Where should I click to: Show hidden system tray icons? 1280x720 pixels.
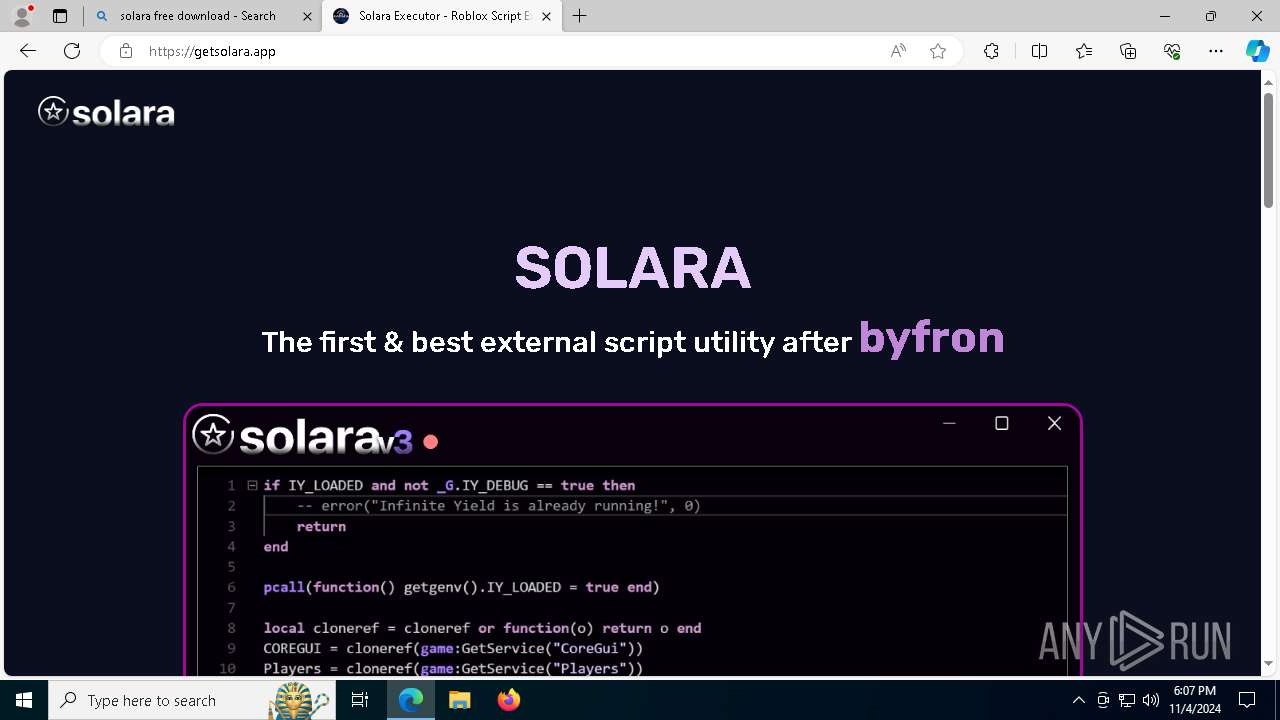[x=1079, y=700]
